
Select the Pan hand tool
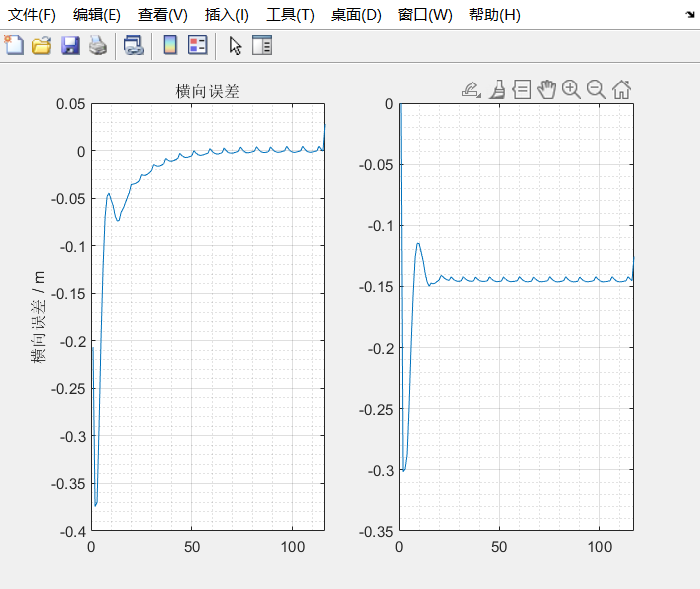546,89
